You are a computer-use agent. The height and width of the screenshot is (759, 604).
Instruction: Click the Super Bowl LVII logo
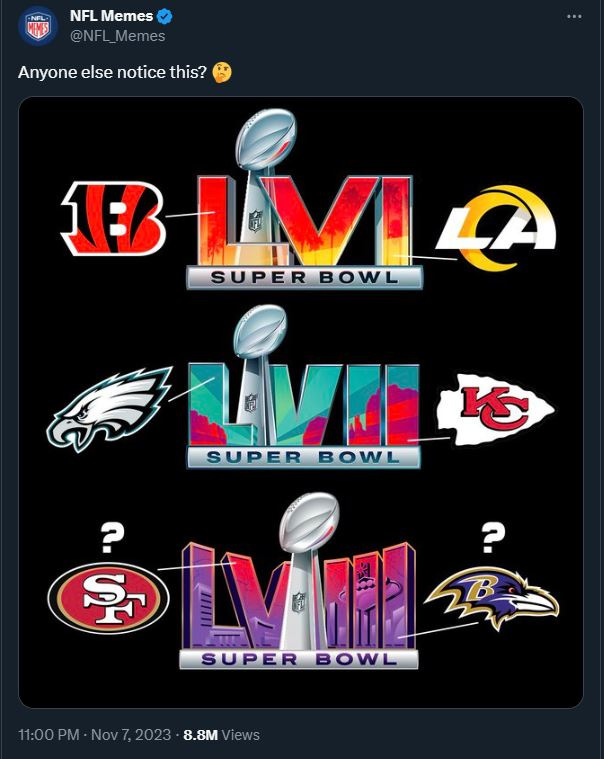[x=303, y=387]
